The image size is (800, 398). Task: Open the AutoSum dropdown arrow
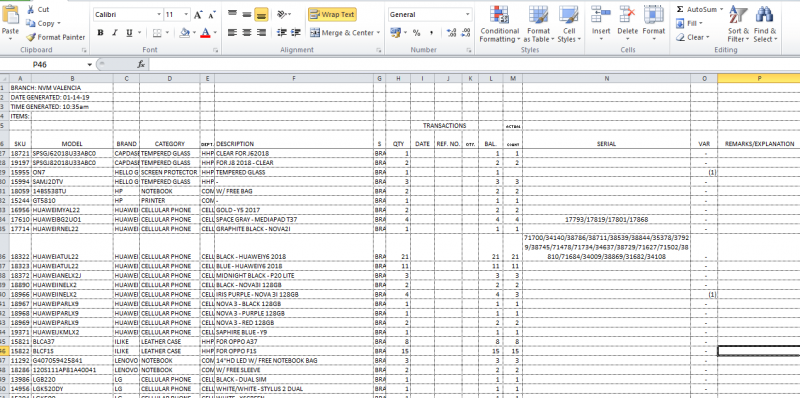click(722, 9)
